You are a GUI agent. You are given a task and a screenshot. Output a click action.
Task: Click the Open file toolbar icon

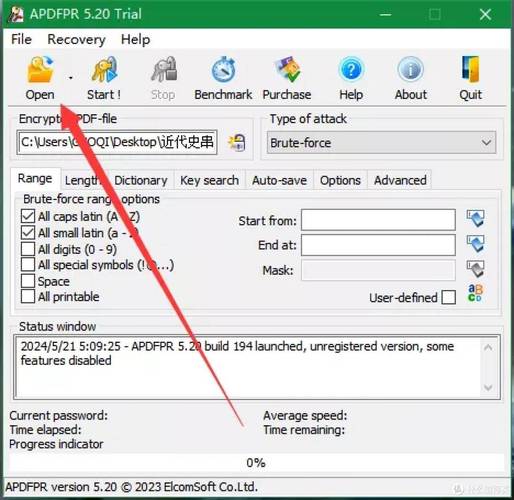[40, 69]
